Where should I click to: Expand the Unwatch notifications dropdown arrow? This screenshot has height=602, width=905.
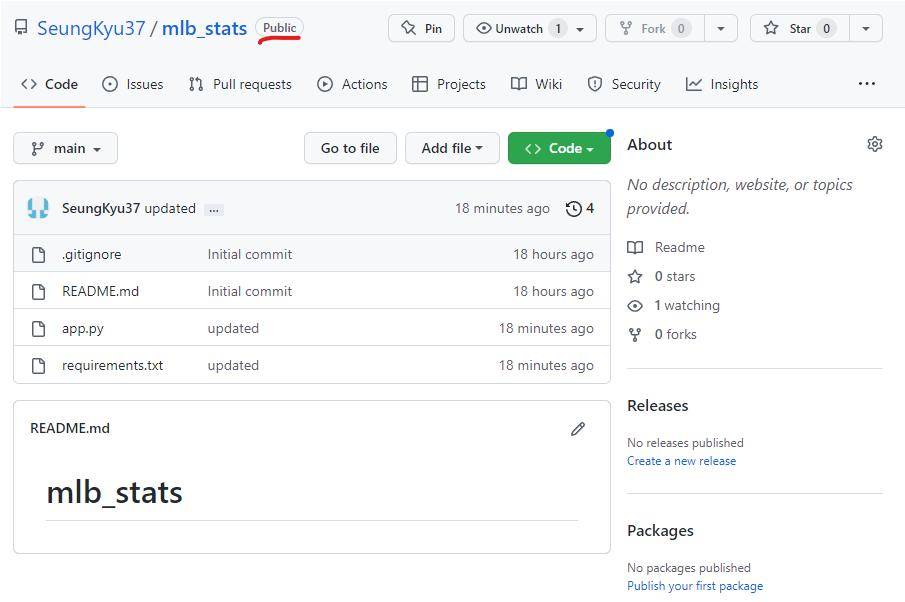(x=581, y=29)
